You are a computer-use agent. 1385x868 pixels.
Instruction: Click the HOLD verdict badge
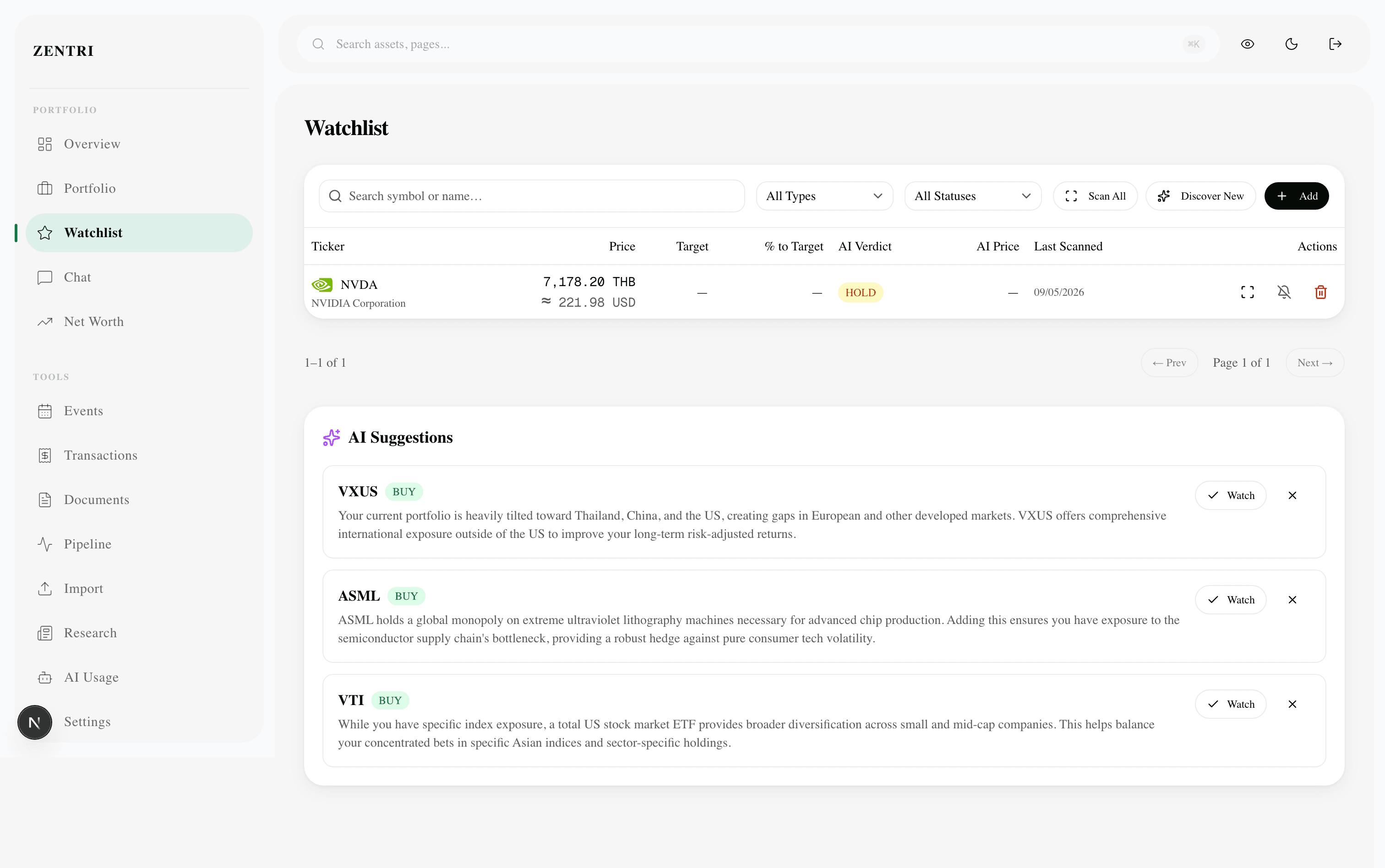click(x=860, y=293)
